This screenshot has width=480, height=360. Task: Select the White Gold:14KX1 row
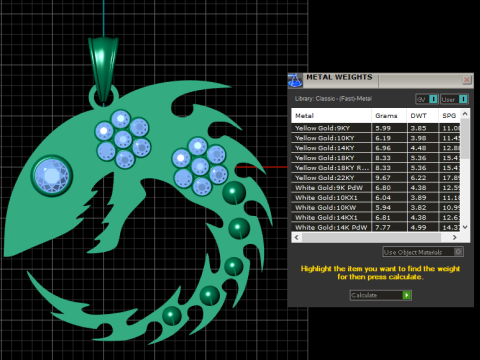point(376,218)
